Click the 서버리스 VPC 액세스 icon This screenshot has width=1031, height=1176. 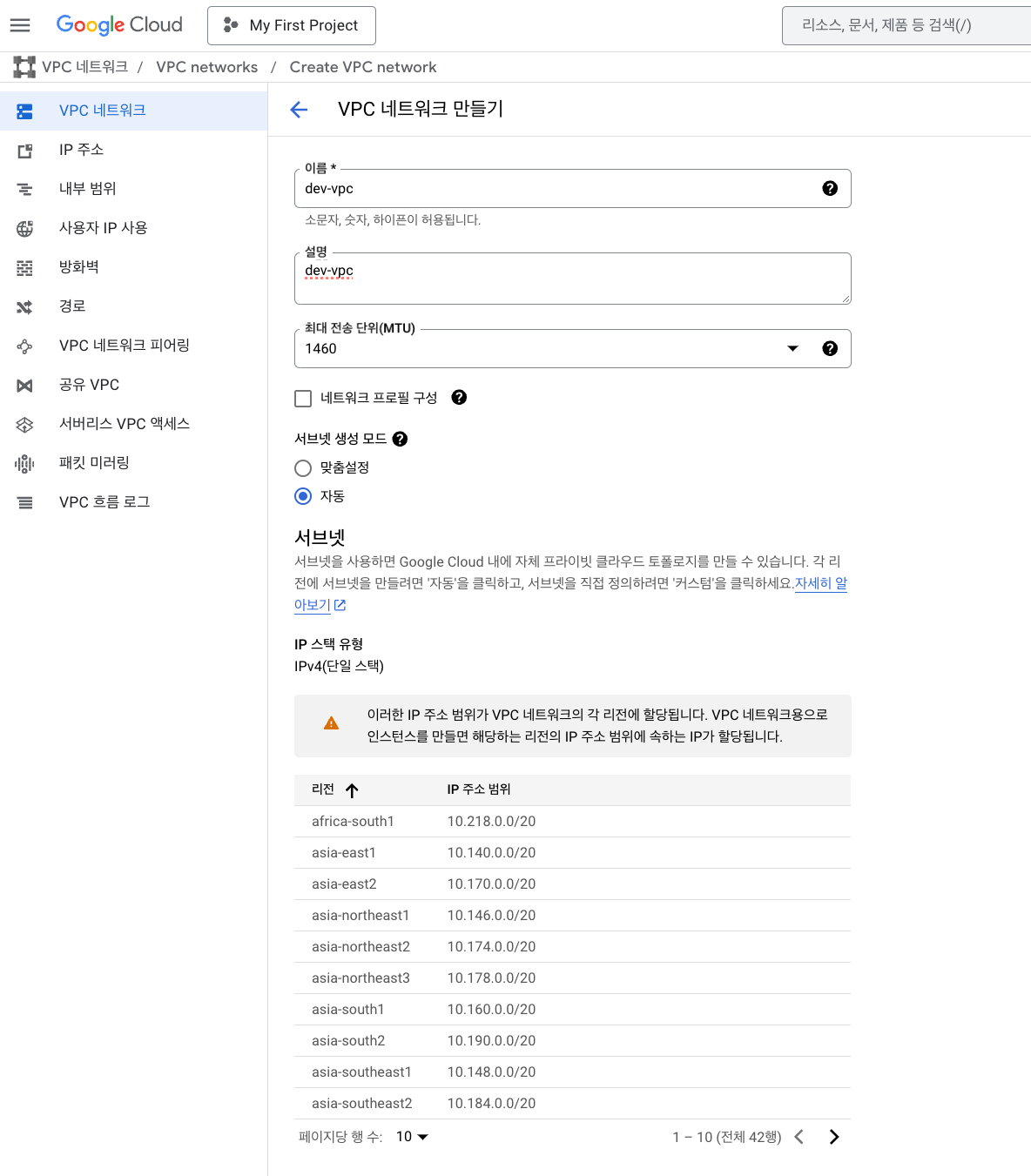pos(24,424)
